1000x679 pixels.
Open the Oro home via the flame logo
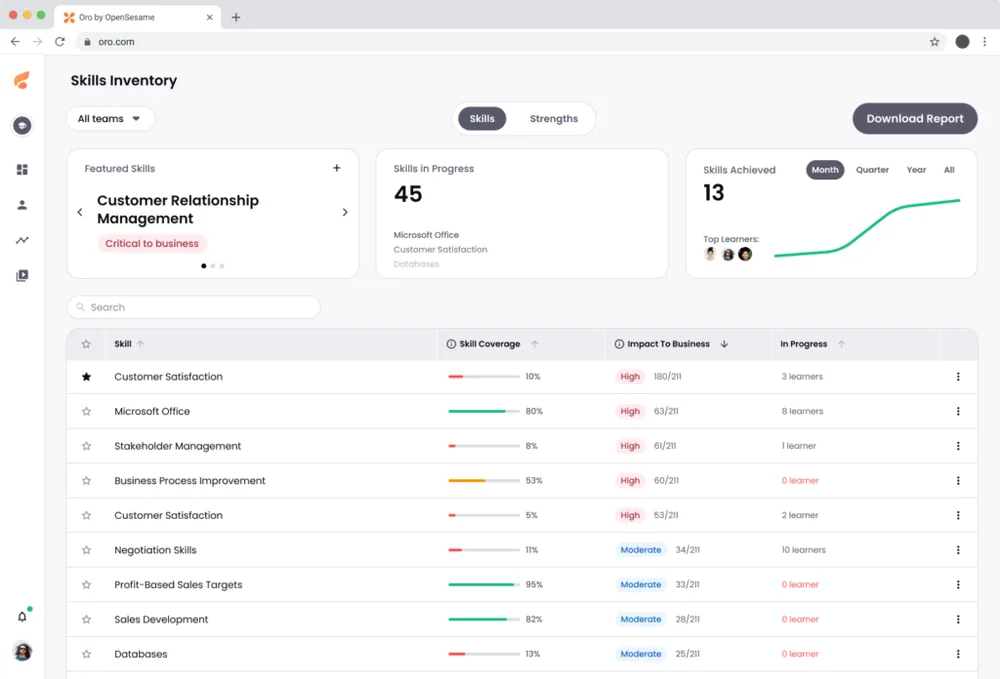point(22,81)
